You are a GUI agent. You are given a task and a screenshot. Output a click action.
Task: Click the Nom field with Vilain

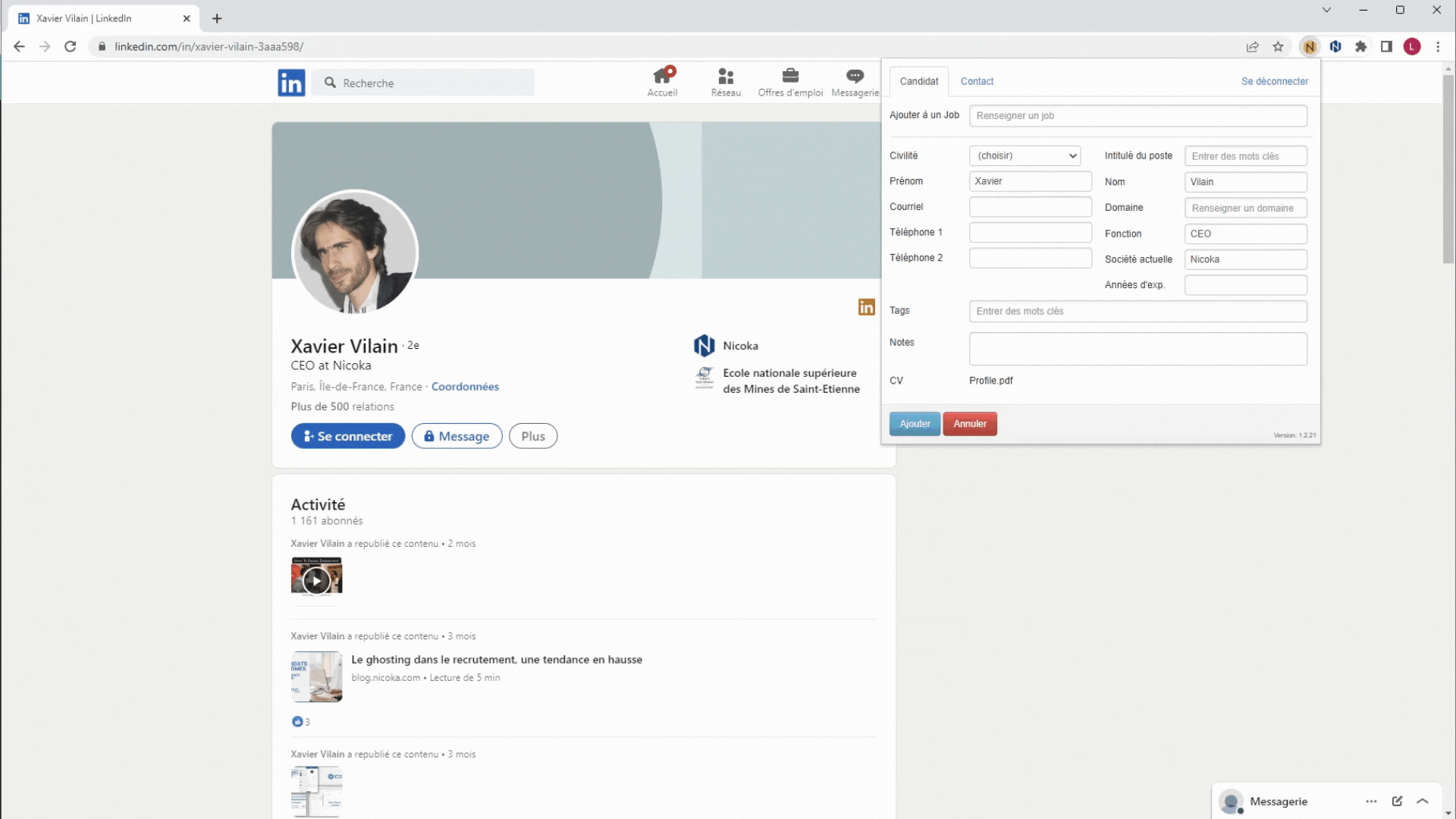click(x=1245, y=182)
